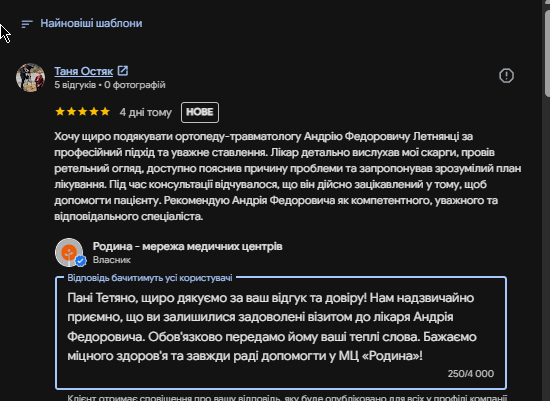This screenshot has height=401, width=550.
Task: Click the orange Родина clinic logo avatar
Action: pyautogui.click(x=69, y=252)
